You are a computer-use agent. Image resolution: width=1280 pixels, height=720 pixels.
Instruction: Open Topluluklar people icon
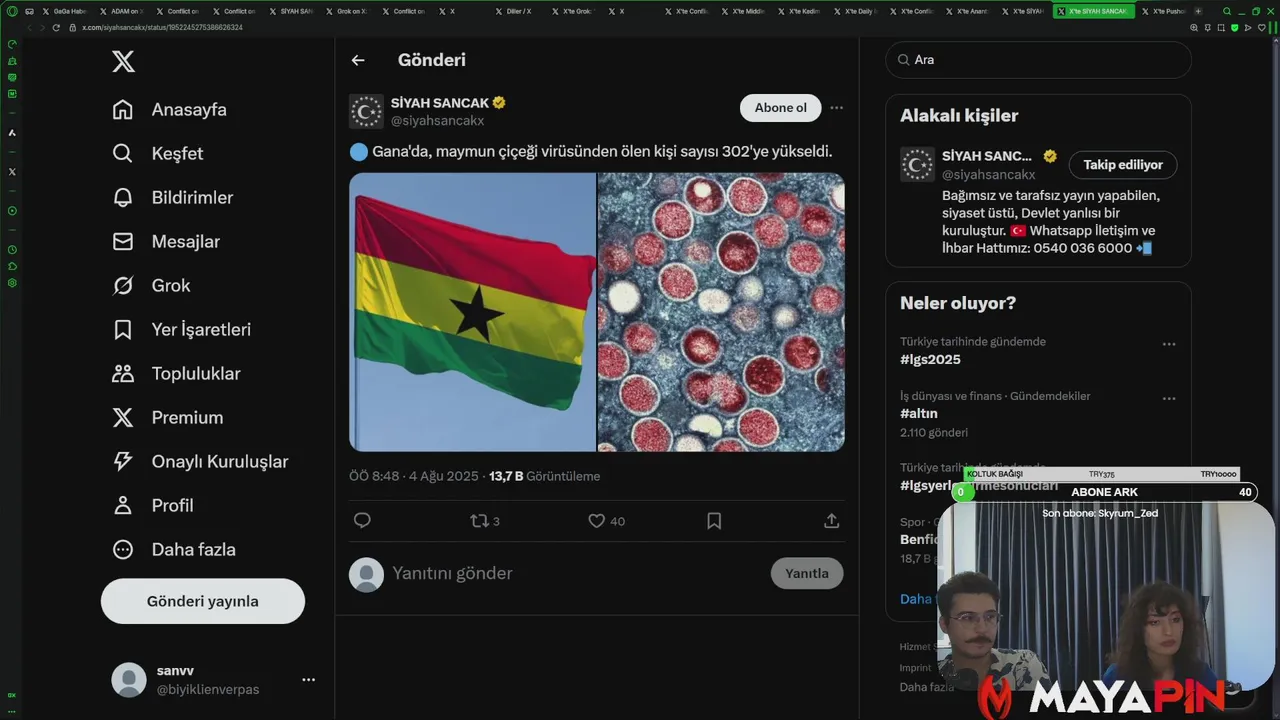[123, 374]
